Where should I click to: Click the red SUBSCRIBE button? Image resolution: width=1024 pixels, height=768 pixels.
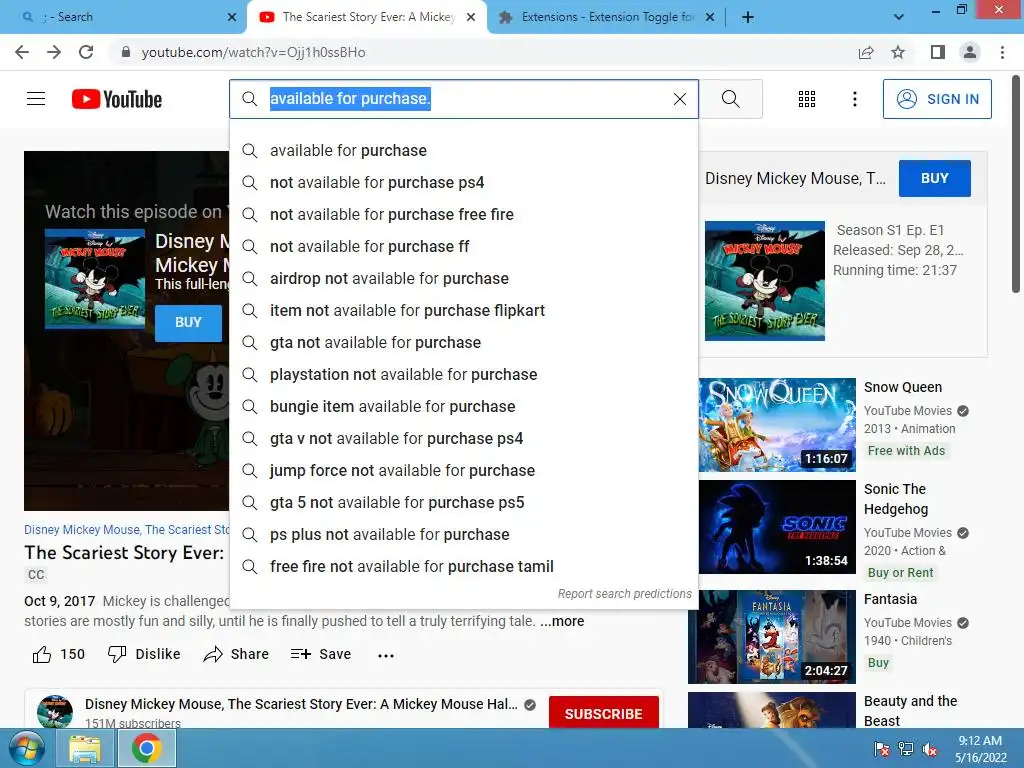(603, 714)
